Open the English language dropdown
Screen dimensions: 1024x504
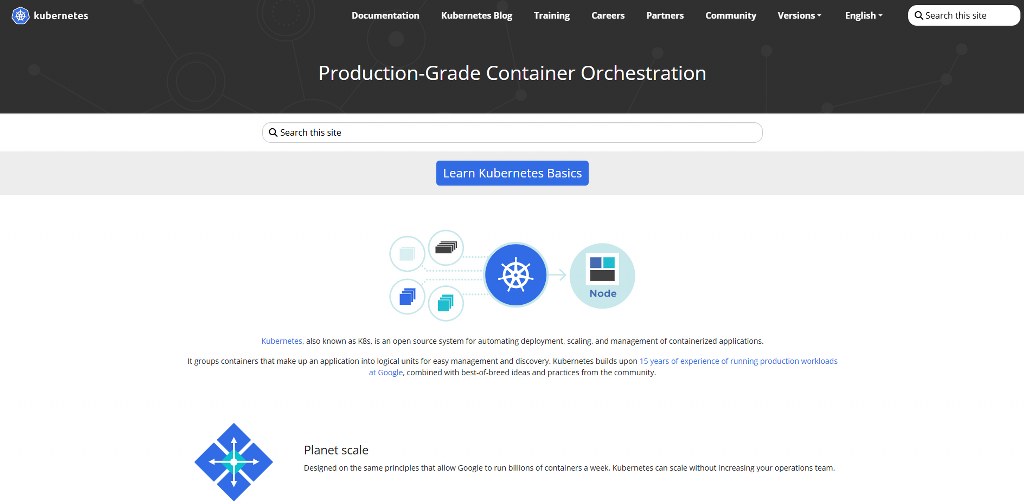[863, 16]
